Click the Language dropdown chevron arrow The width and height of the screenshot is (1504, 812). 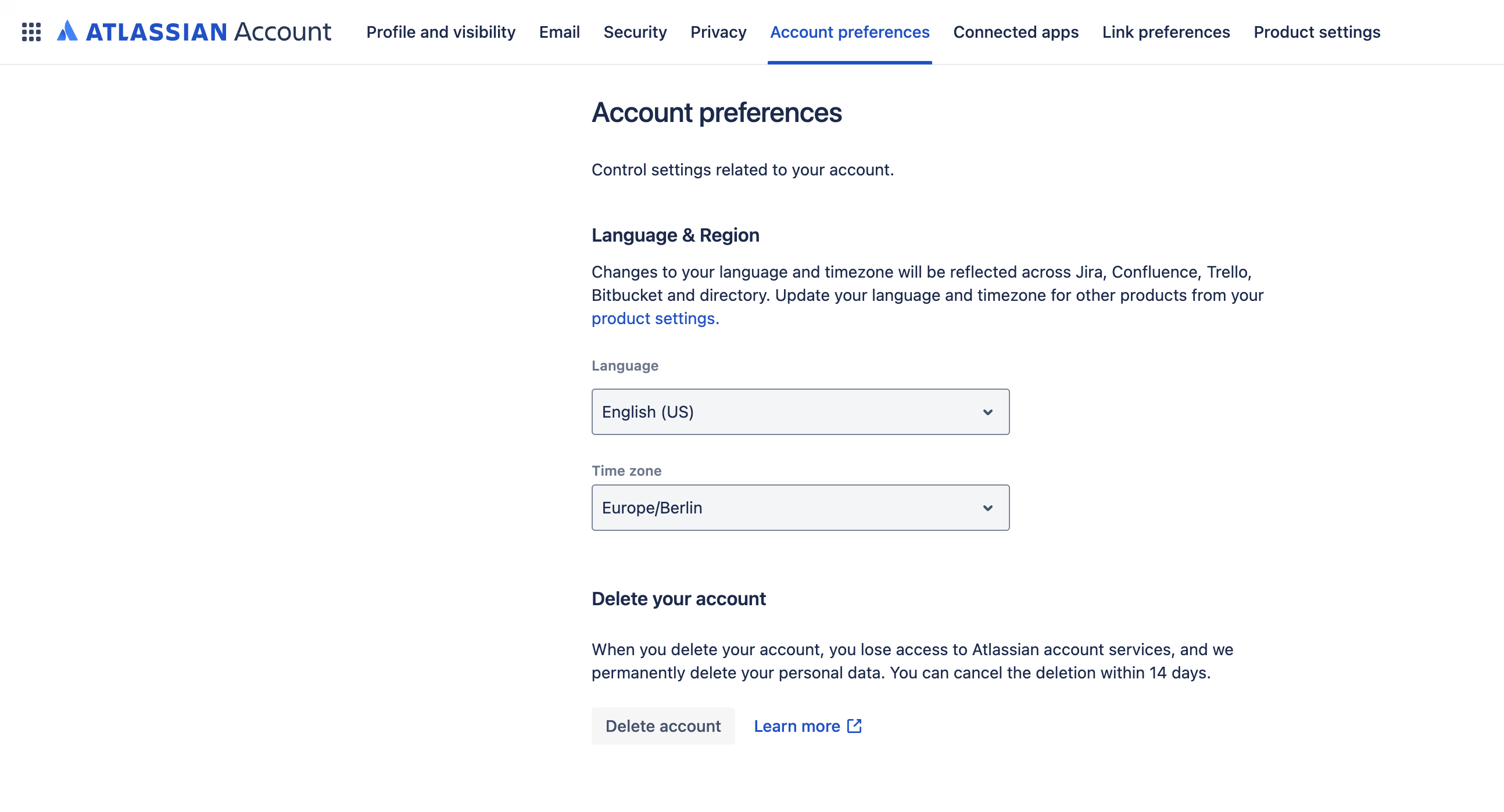click(987, 412)
